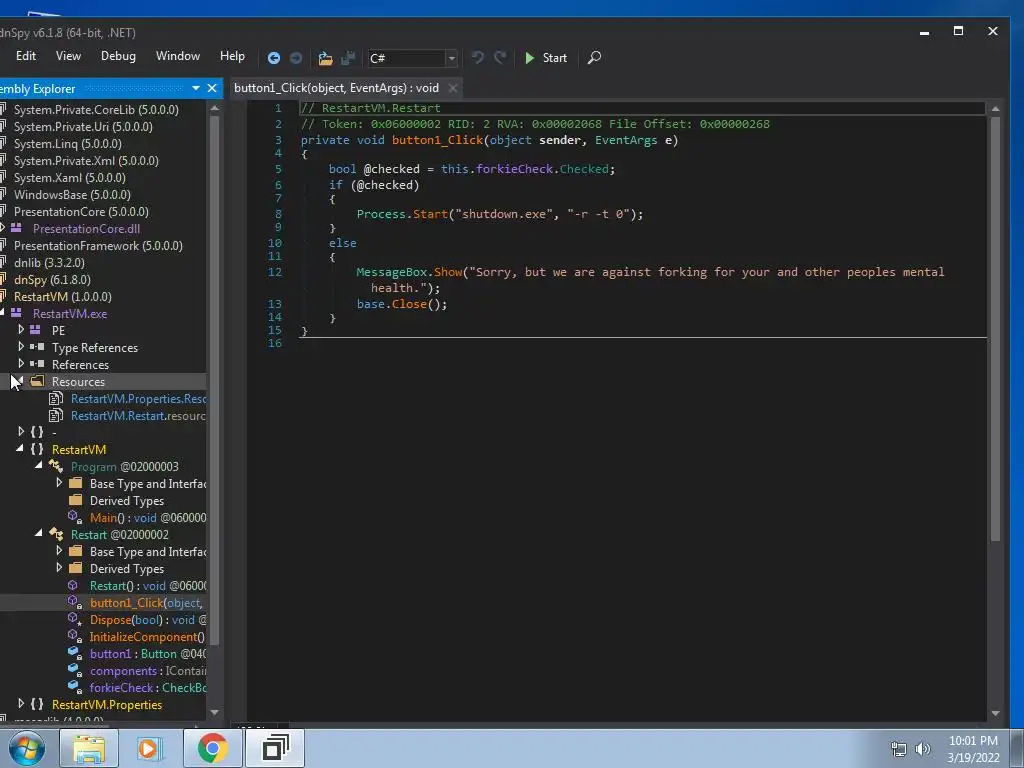Viewport: 1024px width, 768px height.
Task: Open search with the magnifier icon
Action: pos(594,57)
